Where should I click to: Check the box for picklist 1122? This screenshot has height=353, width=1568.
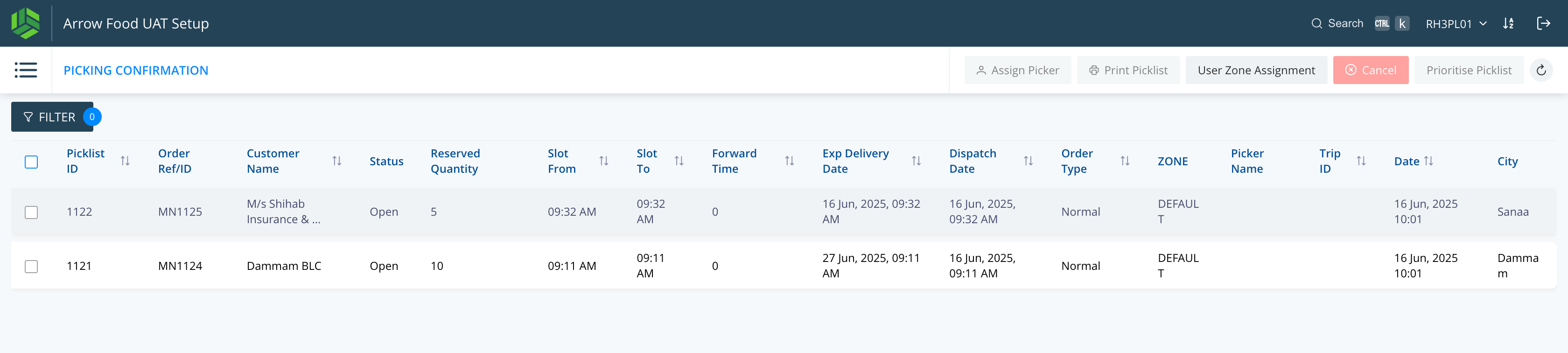(x=31, y=212)
